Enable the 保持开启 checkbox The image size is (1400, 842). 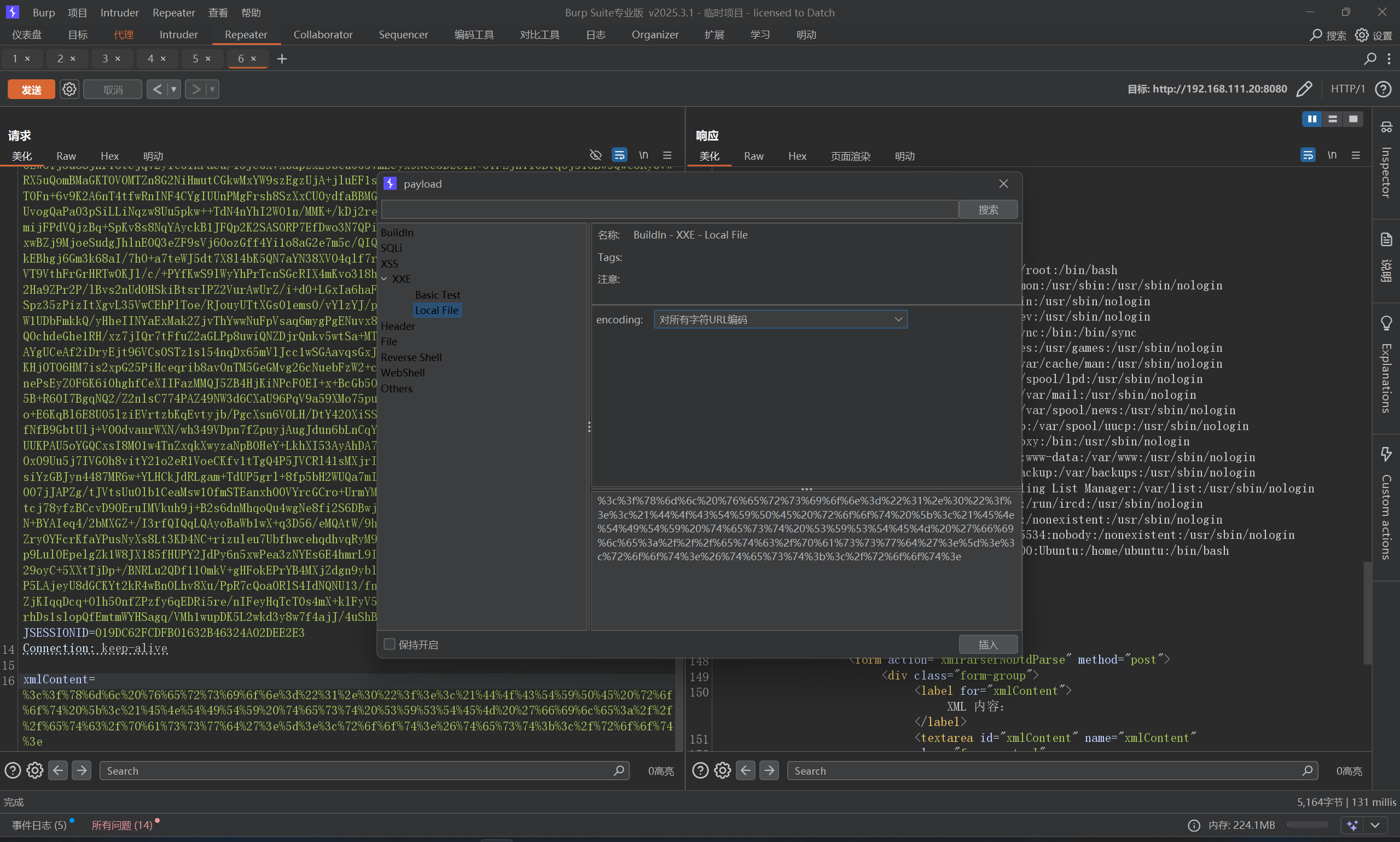pos(389,644)
